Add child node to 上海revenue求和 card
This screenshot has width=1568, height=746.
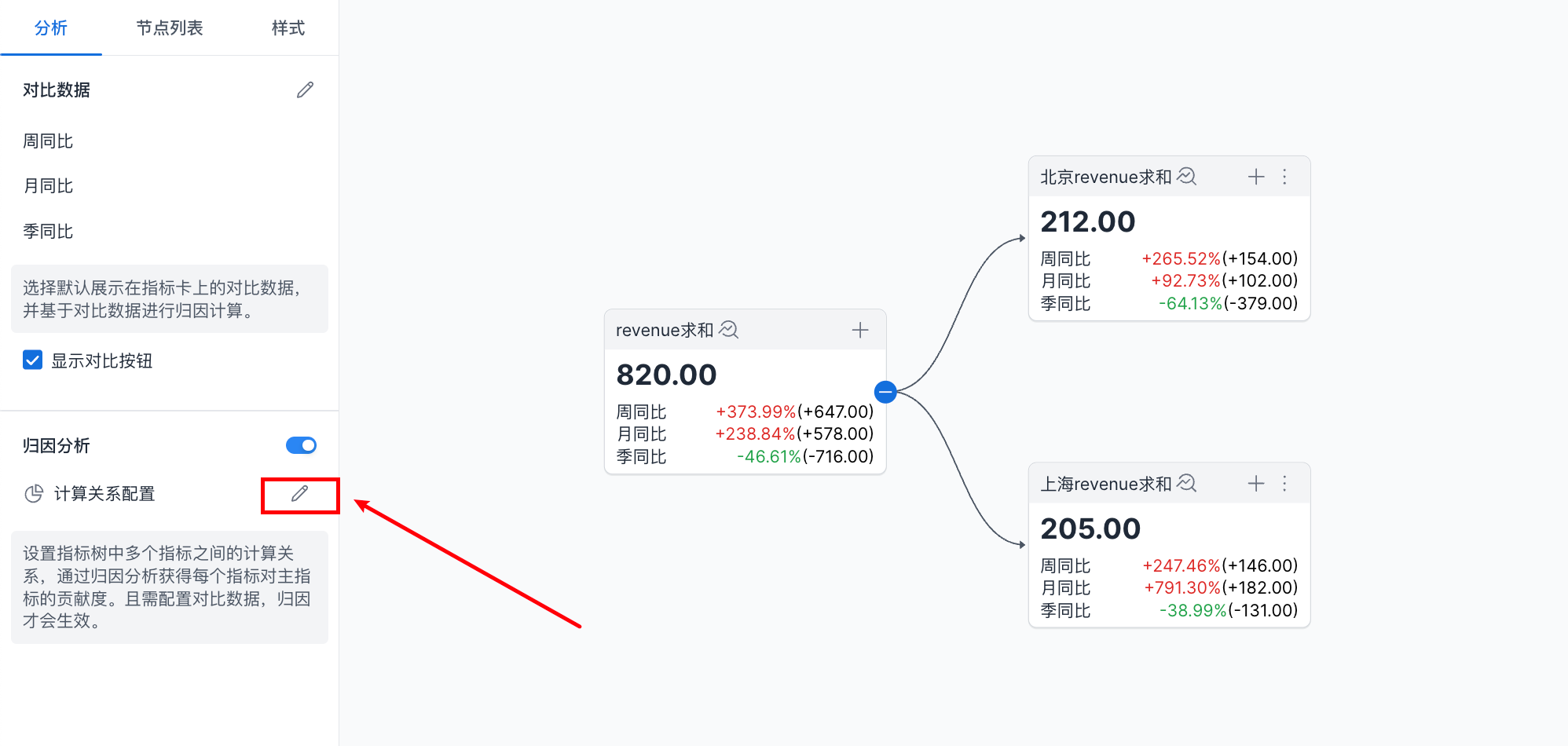click(x=1256, y=484)
